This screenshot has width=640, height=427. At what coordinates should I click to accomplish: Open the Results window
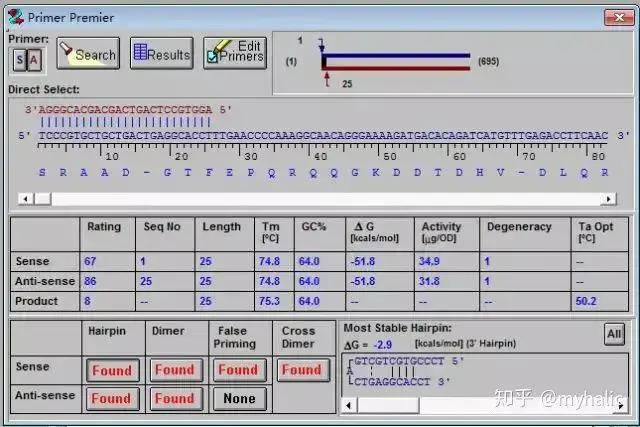[161, 55]
